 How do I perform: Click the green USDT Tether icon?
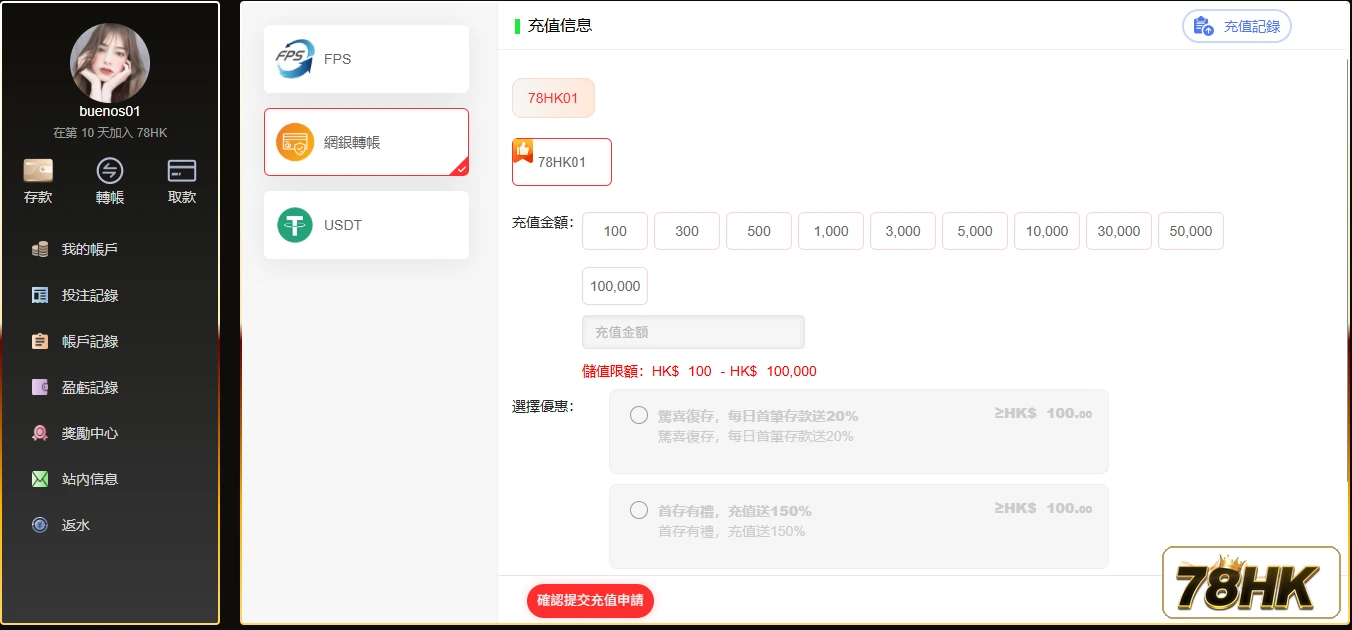[x=295, y=225]
